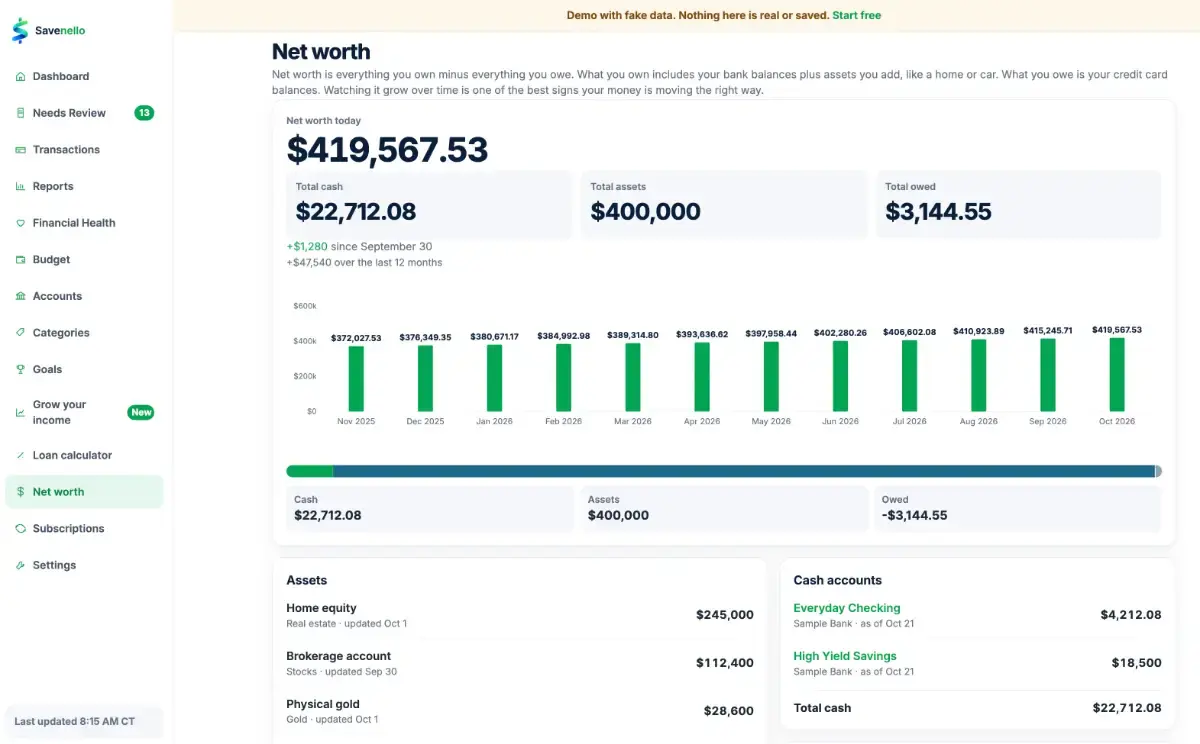Click the $419,567.53 net worth figure
The image size is (1200, 744).
pyautogui.click(x=387, y=150)
